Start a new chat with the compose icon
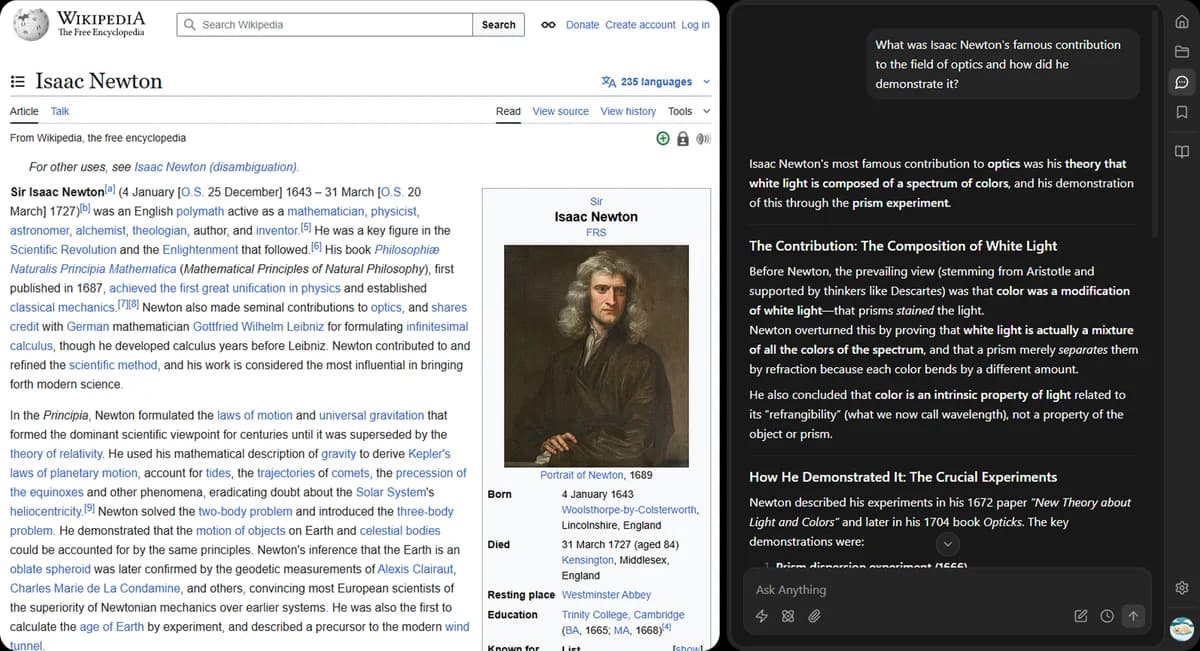Image resolution: width=1200 pixels, height=651 pixels. (1081, 616)
